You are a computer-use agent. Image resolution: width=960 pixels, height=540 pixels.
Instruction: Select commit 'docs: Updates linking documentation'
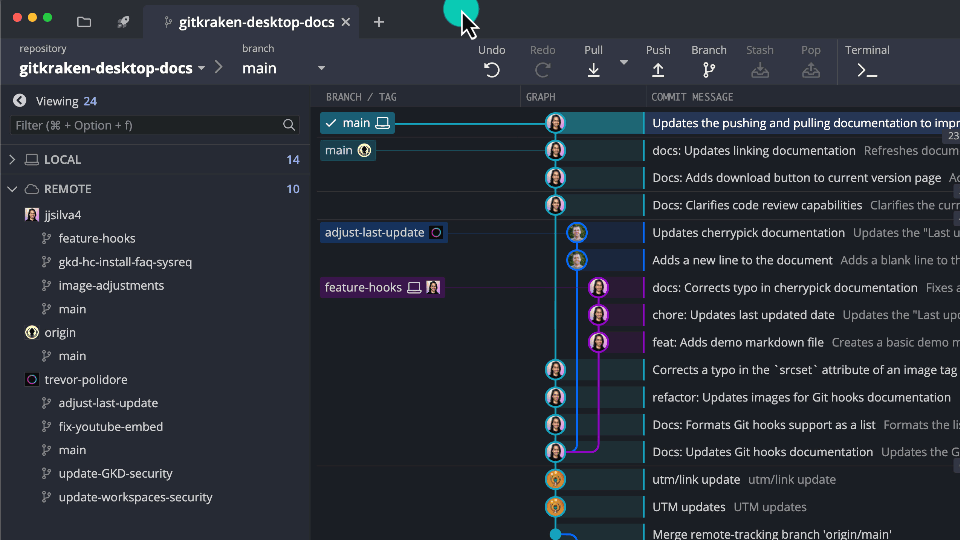pyautogui.click(x=754, y=151)
